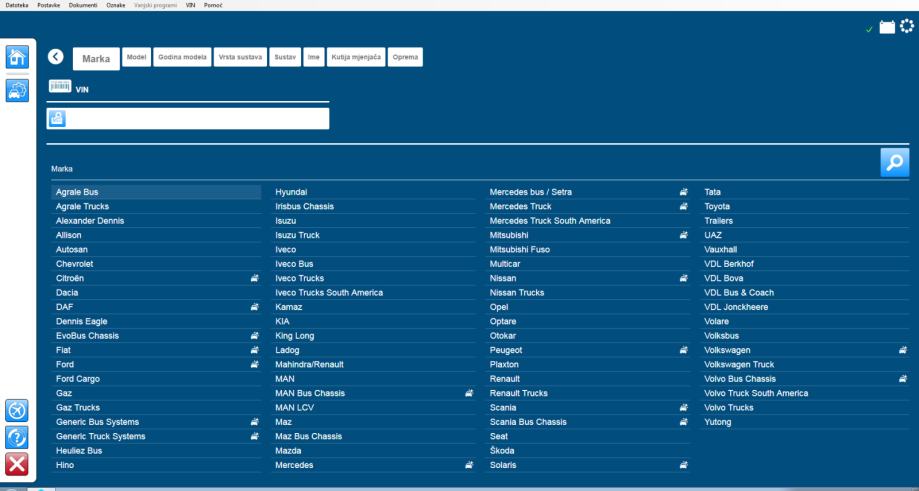The height and width of the screenshot is (491, 919).
Task: Click the vehicle icon beside DAF
Action: [x=254, y=307]
